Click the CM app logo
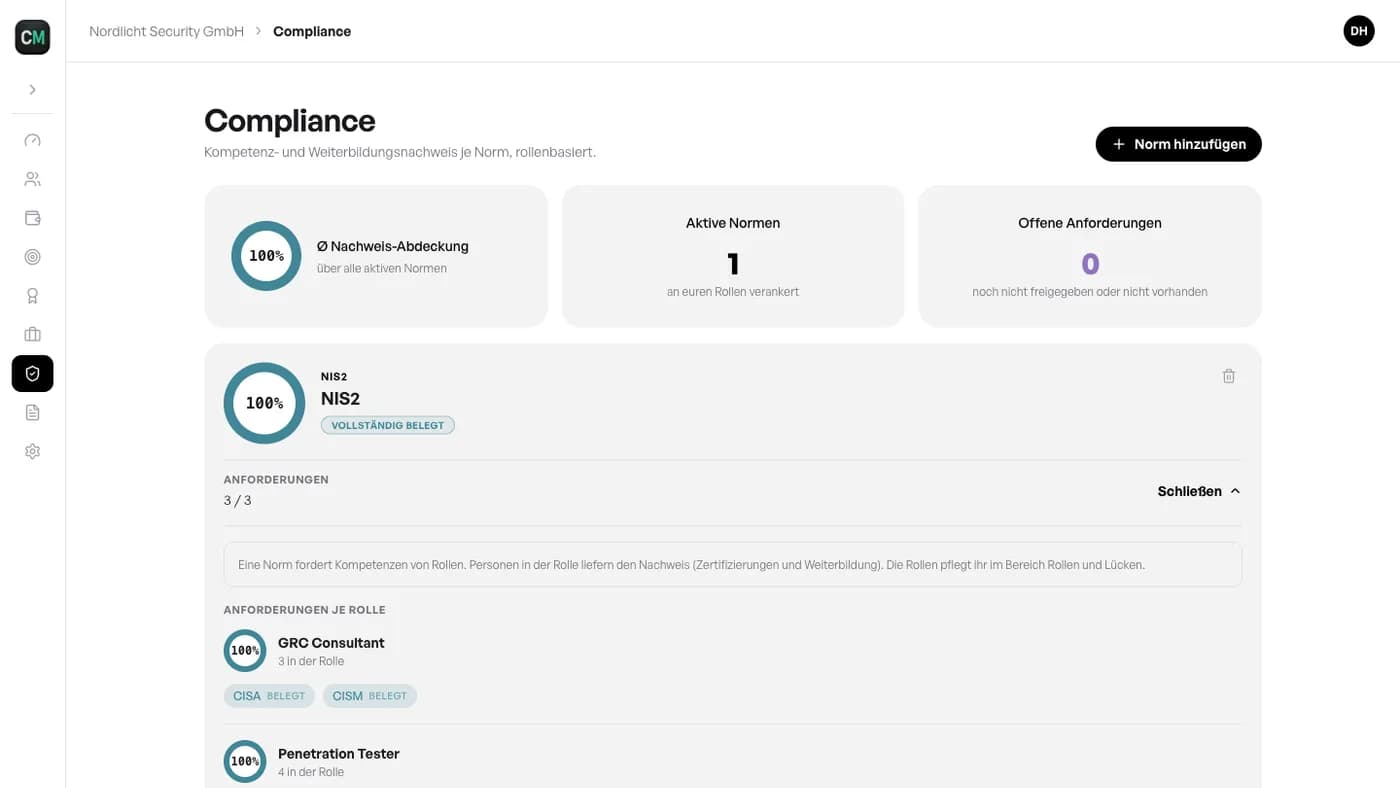Image resolution: width=1400 pixels, height=788 pixels. (32, 37)
